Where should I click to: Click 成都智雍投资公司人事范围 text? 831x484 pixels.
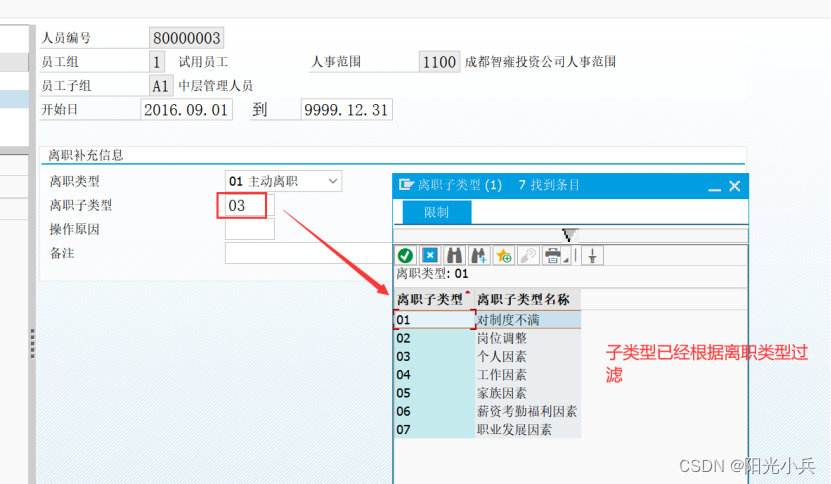pos(541,62)
